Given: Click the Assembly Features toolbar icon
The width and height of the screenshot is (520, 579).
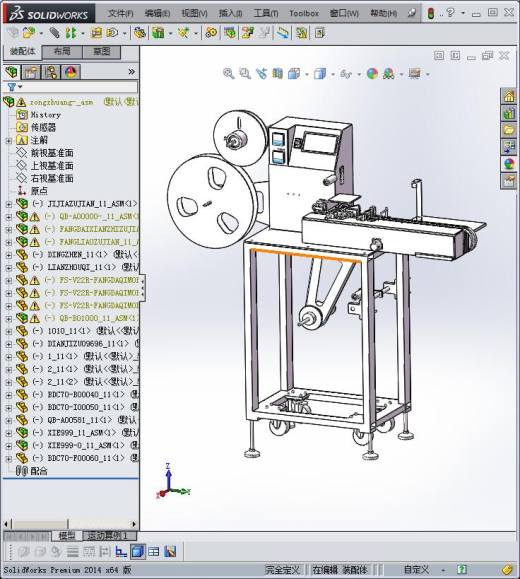Looking at the screenshot, I should point(158,33).
